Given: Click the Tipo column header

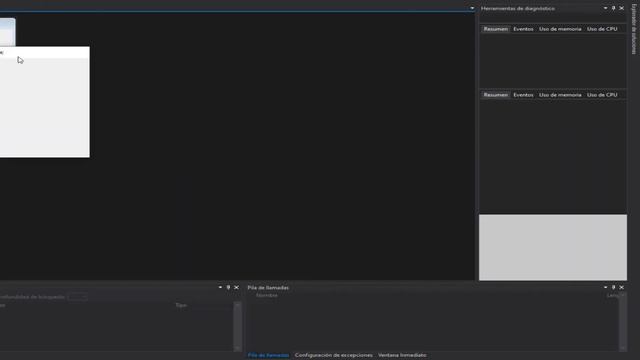Looking at the screenshot, I should coord(181,305).
